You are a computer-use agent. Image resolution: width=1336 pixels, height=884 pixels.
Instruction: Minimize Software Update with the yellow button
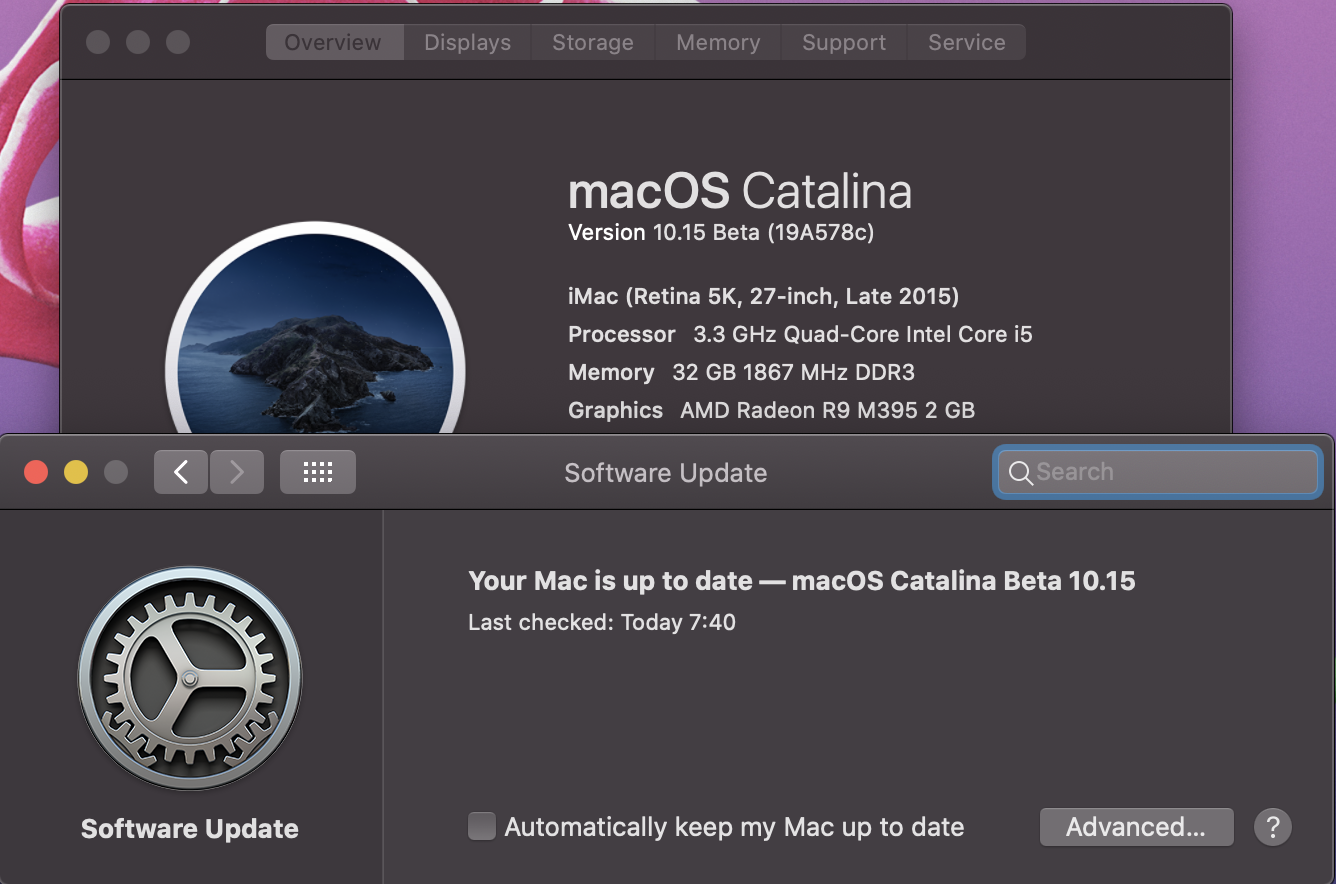click(x=76, y=472)
